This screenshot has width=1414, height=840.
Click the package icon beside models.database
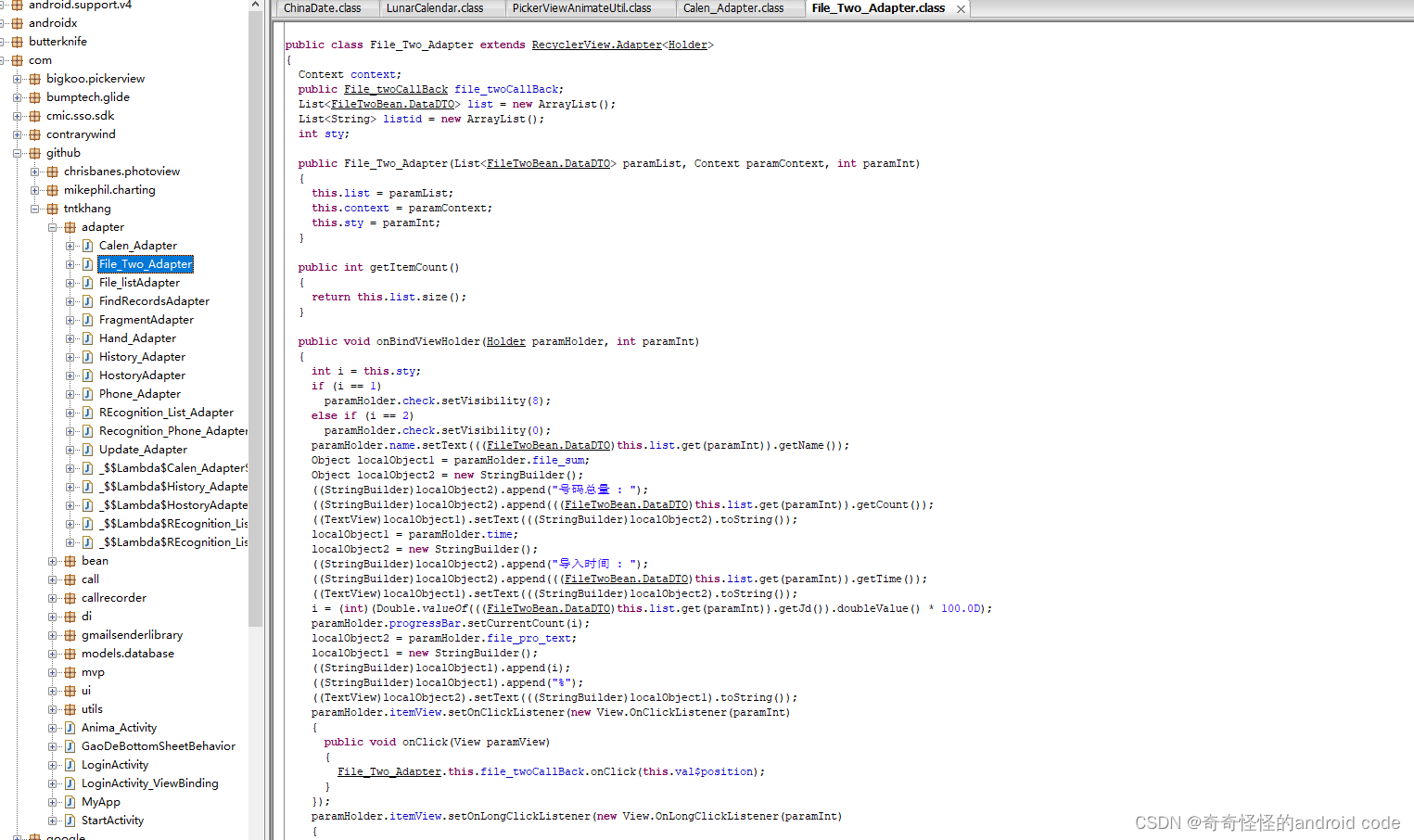(70, 654)
